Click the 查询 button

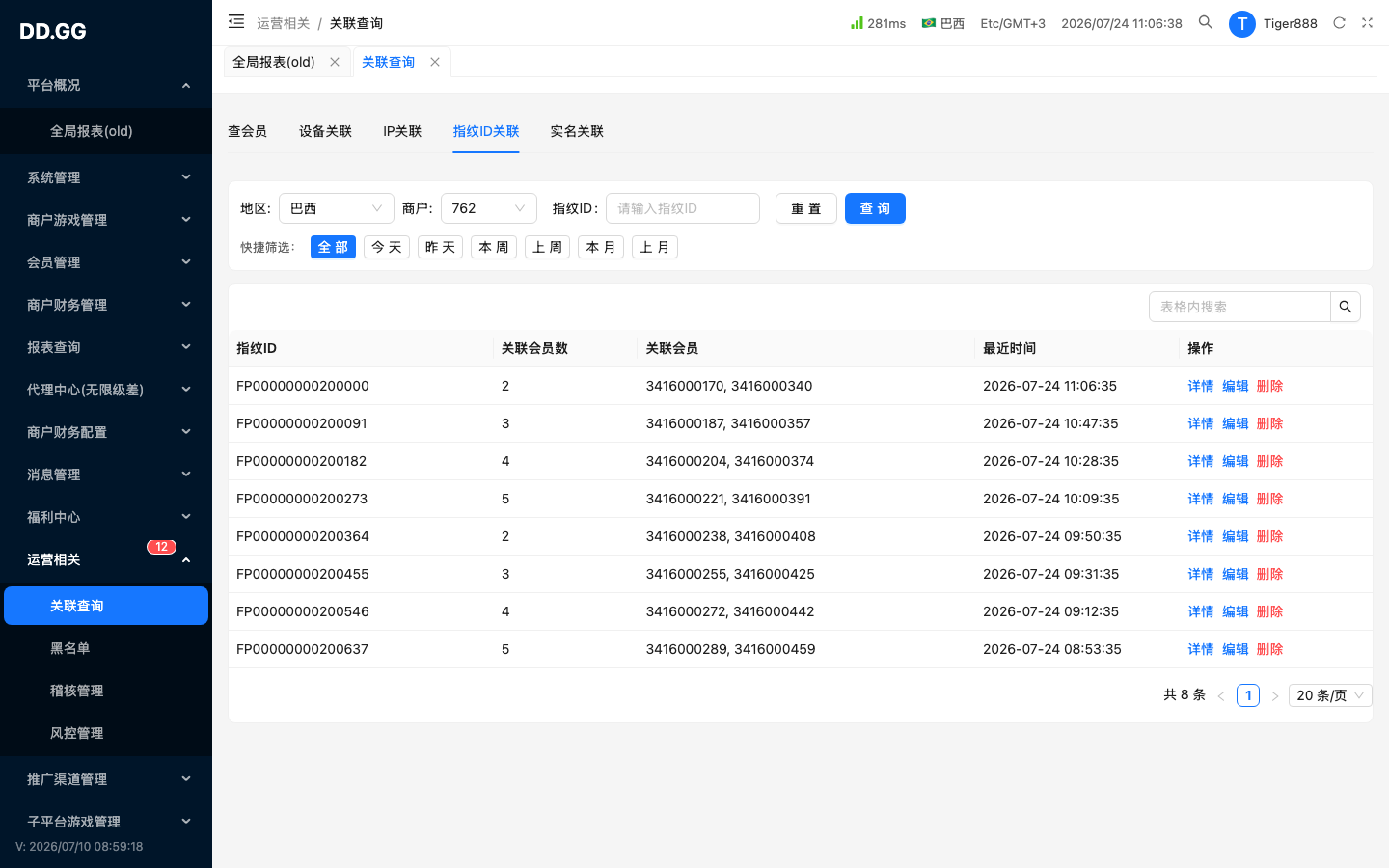(x=875, y=208)
